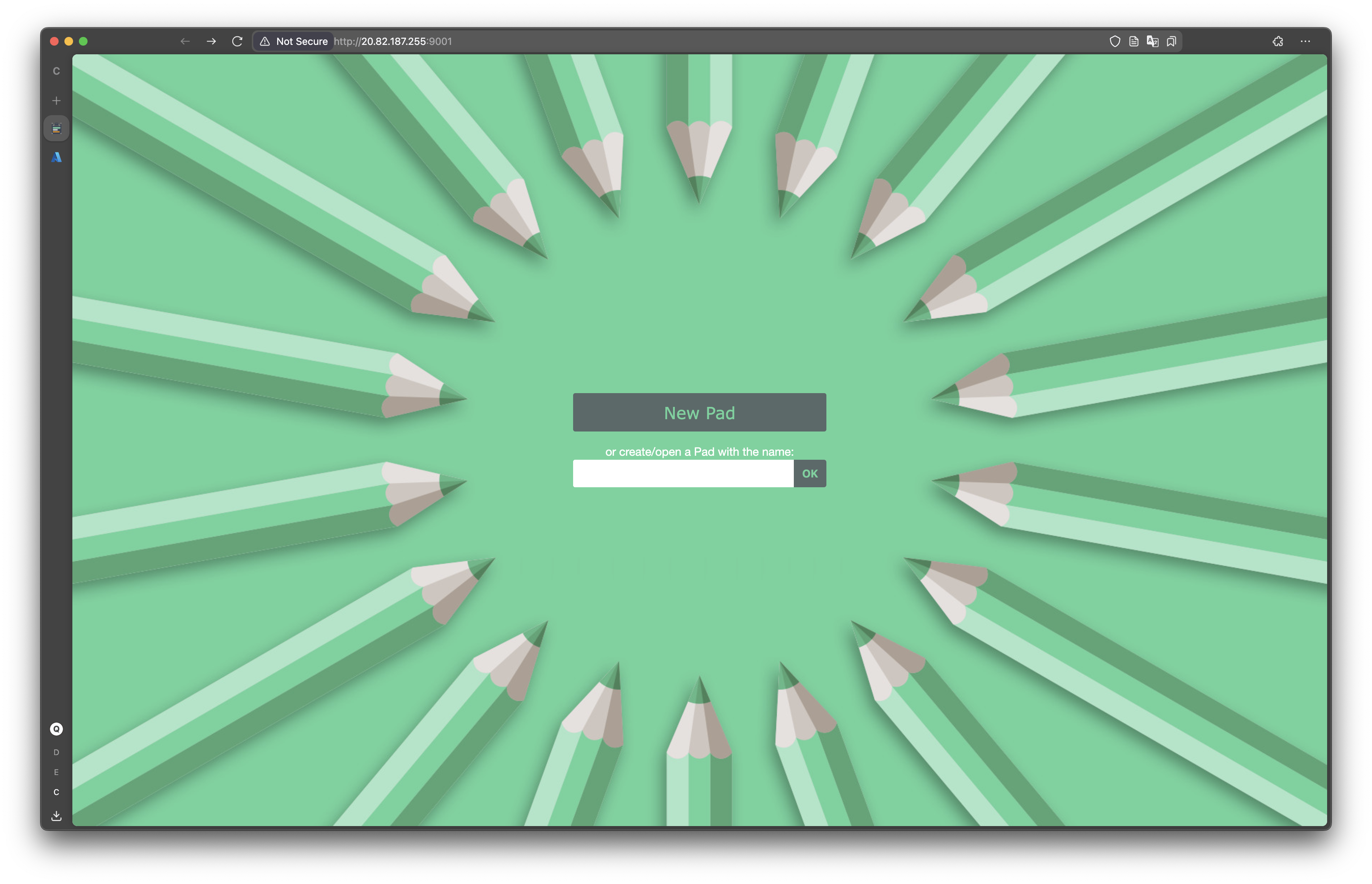The image size is (1372, 884).
Task: Open the shield privacy protection icon
Action: pos(1114,41)
